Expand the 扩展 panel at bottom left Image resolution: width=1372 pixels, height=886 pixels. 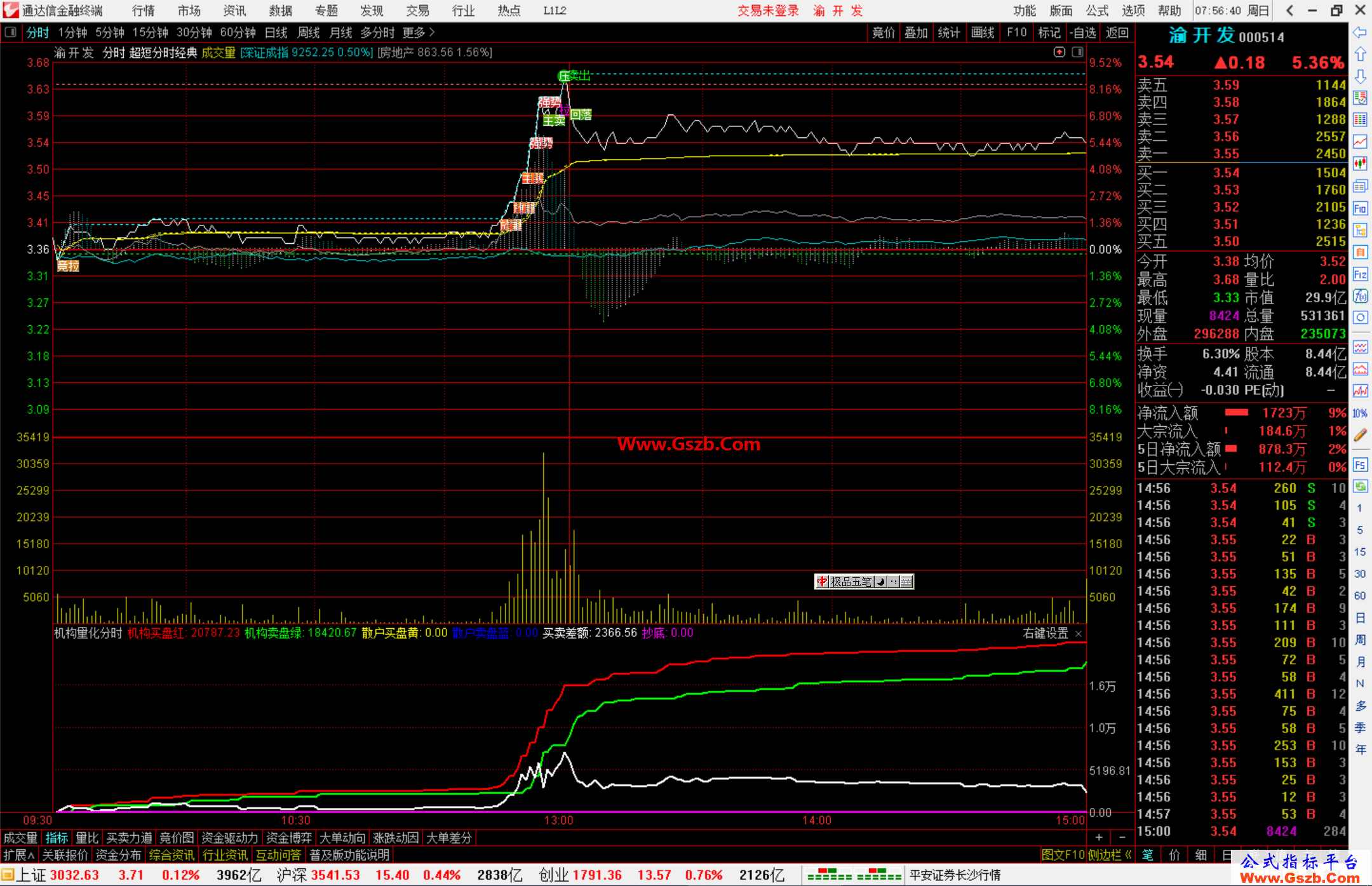pos(20,855)
